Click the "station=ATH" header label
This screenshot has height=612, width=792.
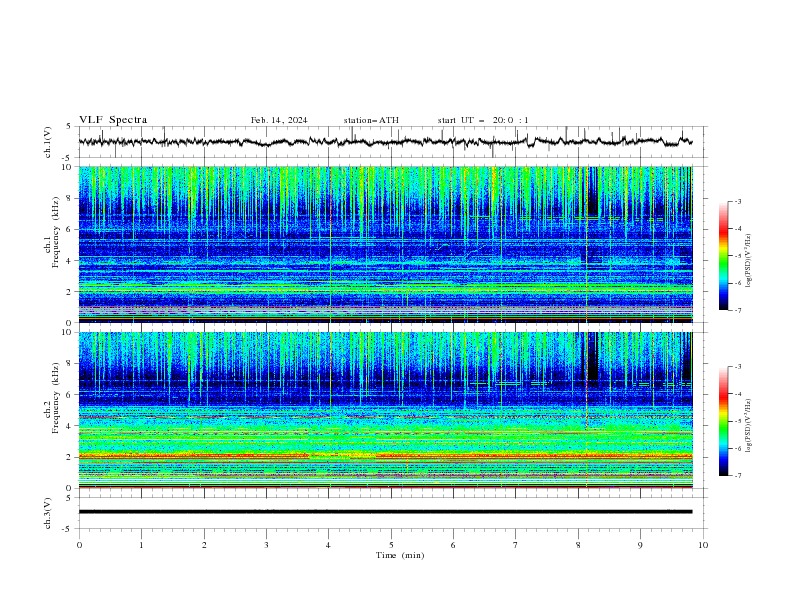(x=371, y=120)
